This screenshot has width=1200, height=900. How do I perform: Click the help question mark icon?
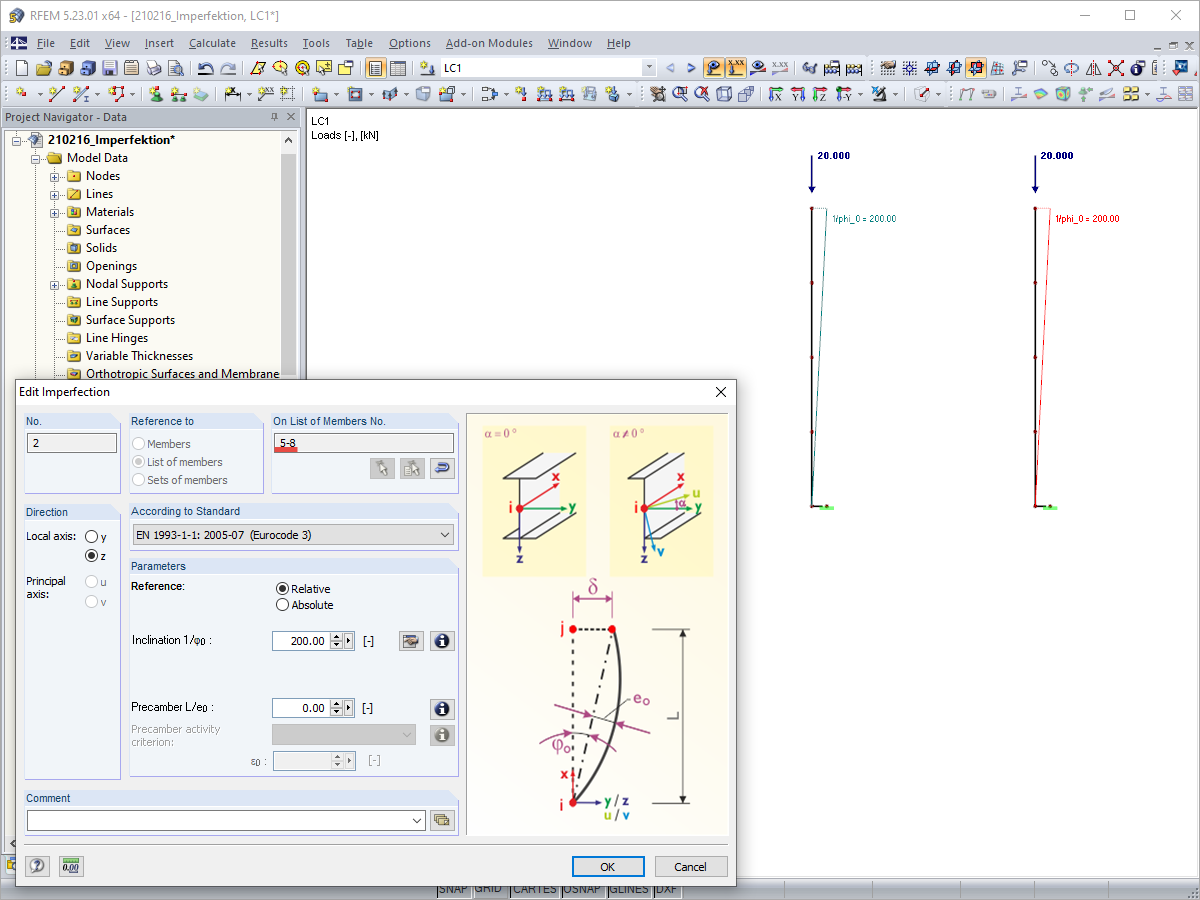coord(38,866)
